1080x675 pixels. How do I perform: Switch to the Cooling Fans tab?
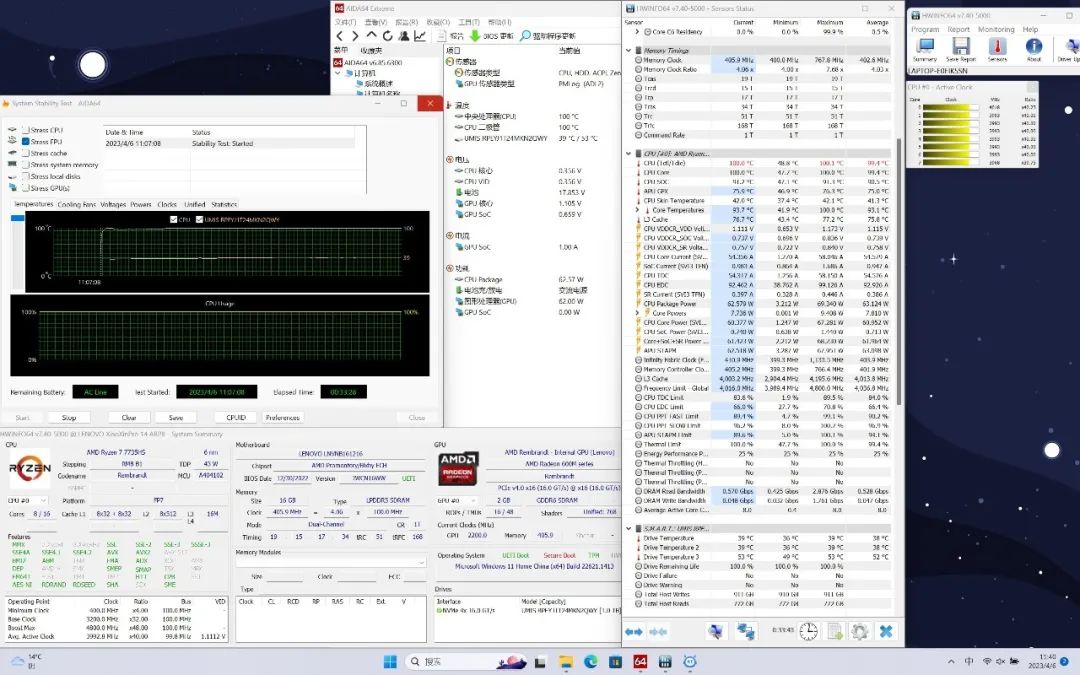click(x=76, y=205)
